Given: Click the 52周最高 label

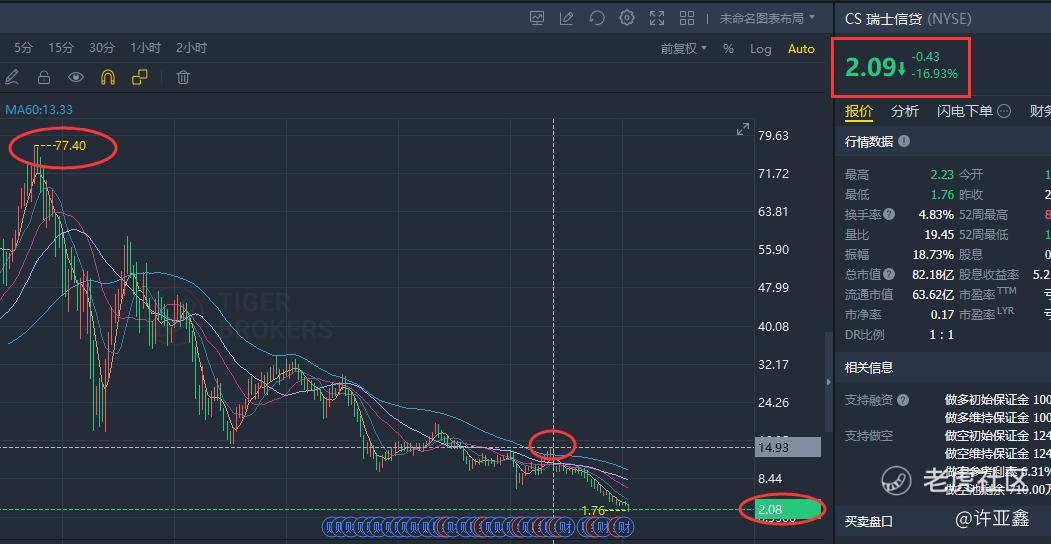Looking at the screenshot, I should [983, 215].
